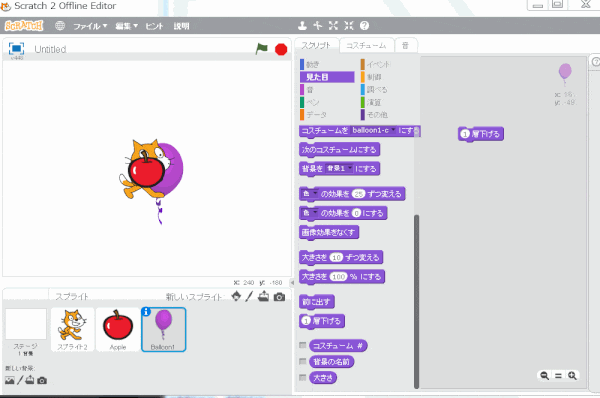The height and width of the screenshot is (398, 600).
Task: Take new sprite from camera icon
Action: click(x=279, y=297)
